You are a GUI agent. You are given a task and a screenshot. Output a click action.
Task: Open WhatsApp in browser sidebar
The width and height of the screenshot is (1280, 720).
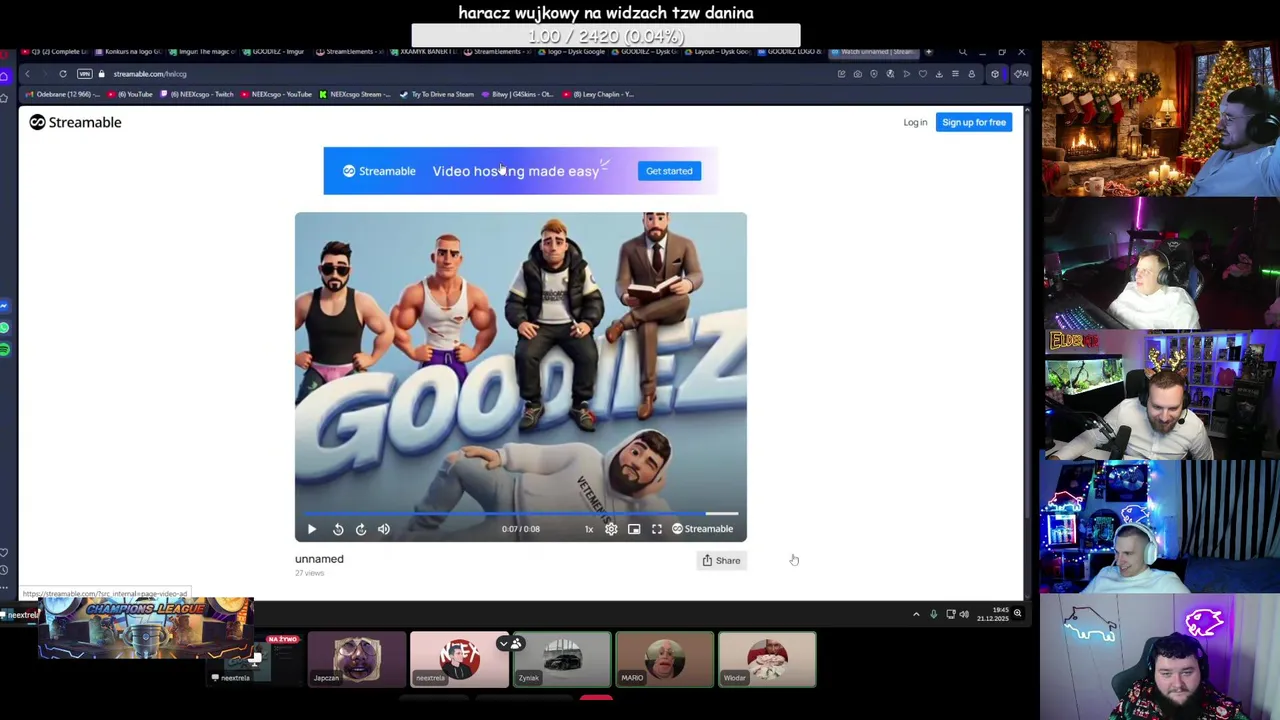(5, 328)
